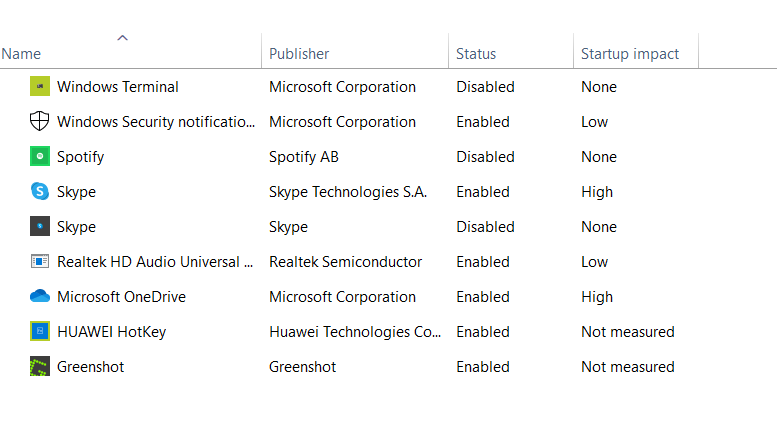Viewport: 777px width, 430px height.
Task: Click the Windows Security shield icon
Action: click(x=40, y=121)
